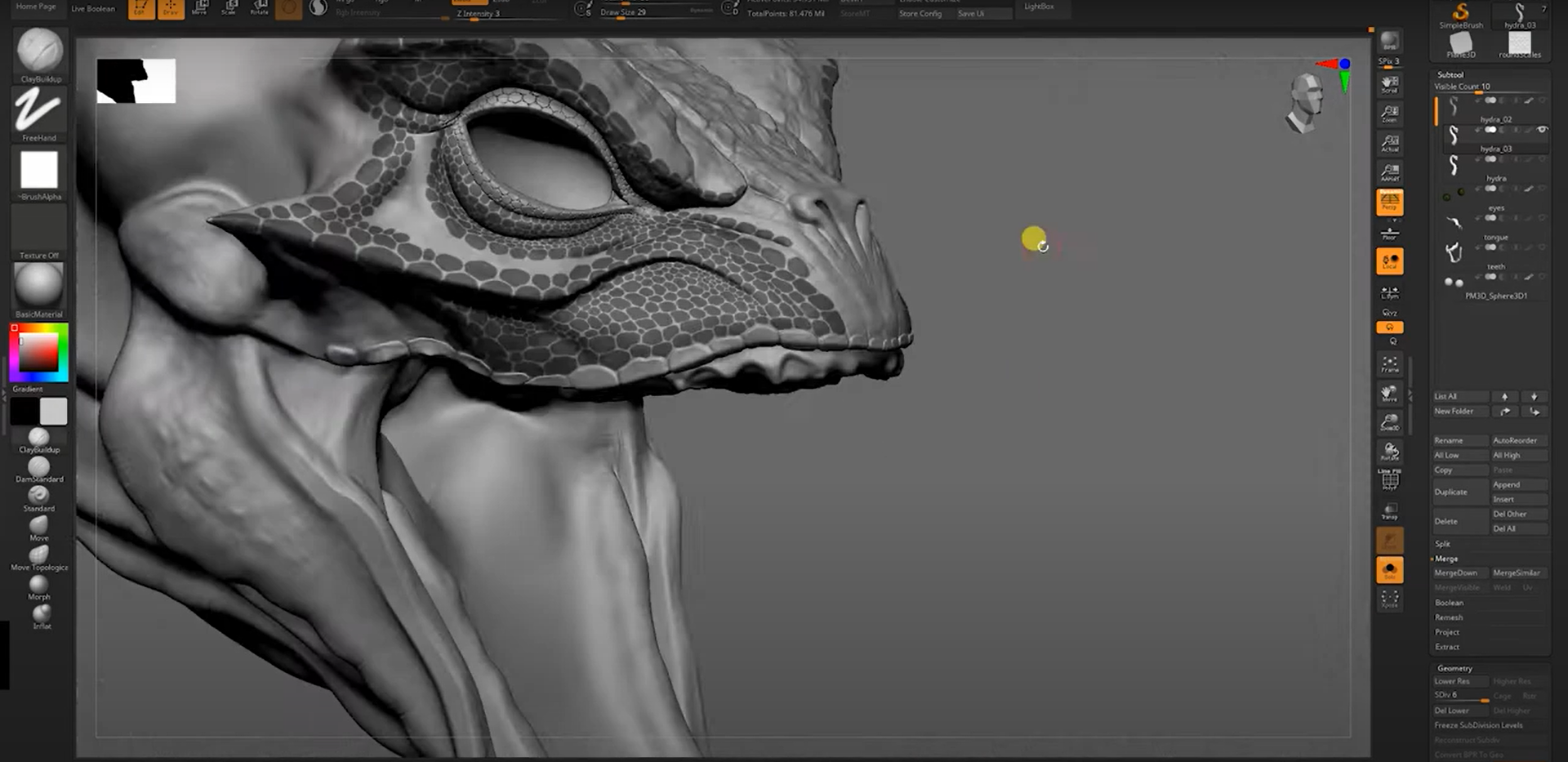The height and width of the screenshot is (762, 1568).
Task: Open LightBox from top bar
Action: point(1039,7)
